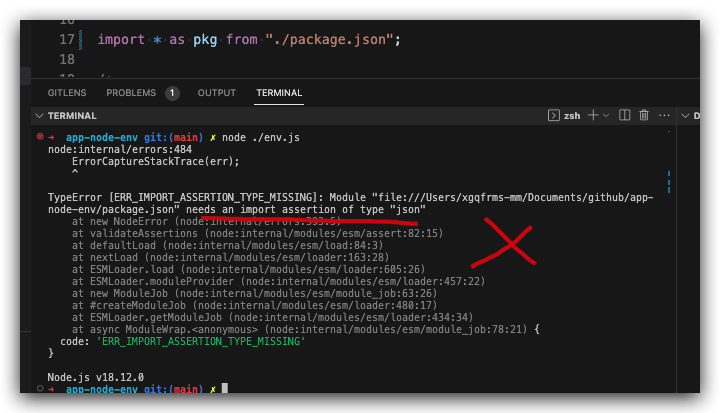Viewport: 720px width, 413px height.
Task: Select the TERMINAL tab
Action: [x=279, y=93]
